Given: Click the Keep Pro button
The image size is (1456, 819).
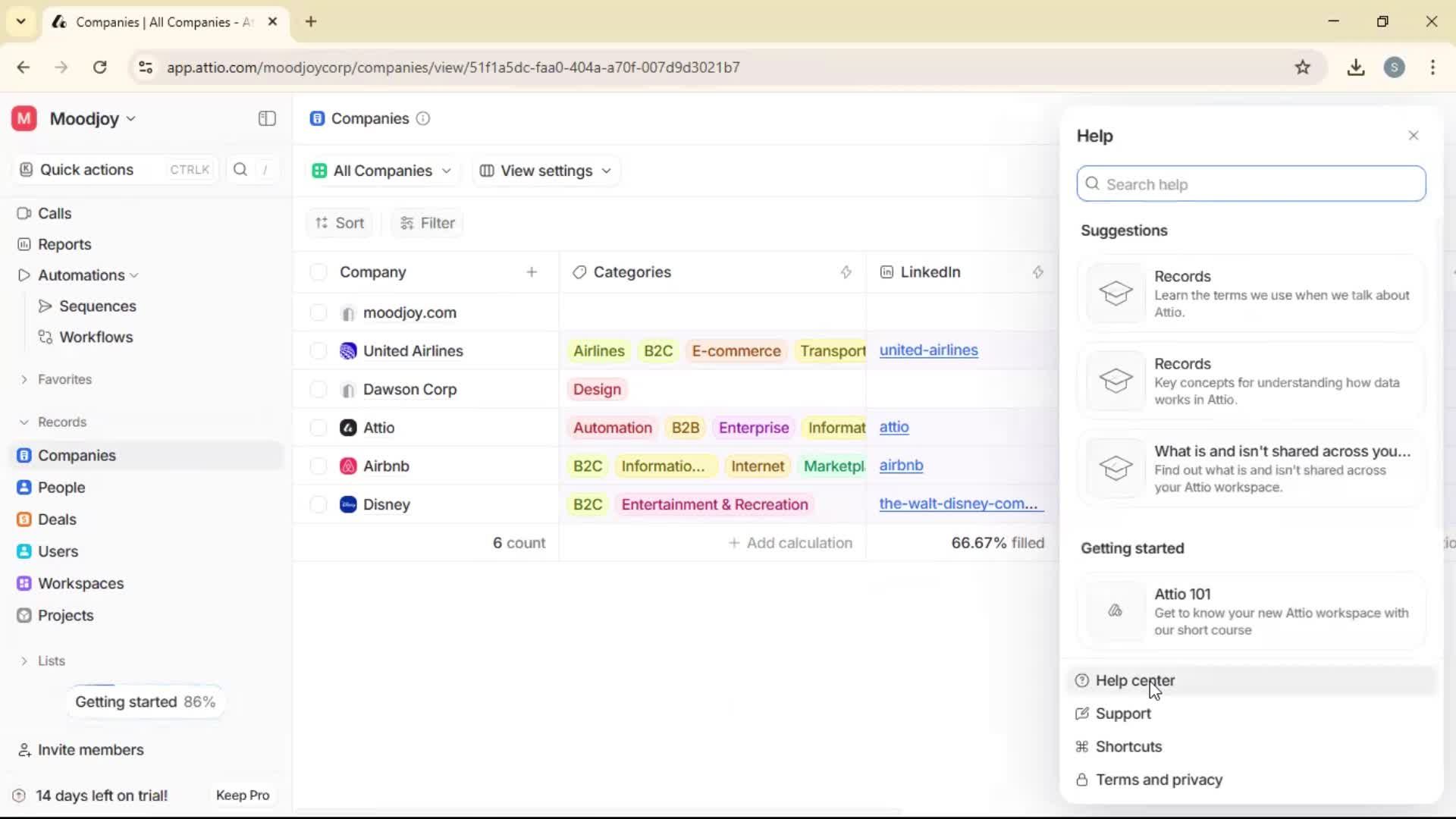Looking at the screenshot, I should point(242,795).
